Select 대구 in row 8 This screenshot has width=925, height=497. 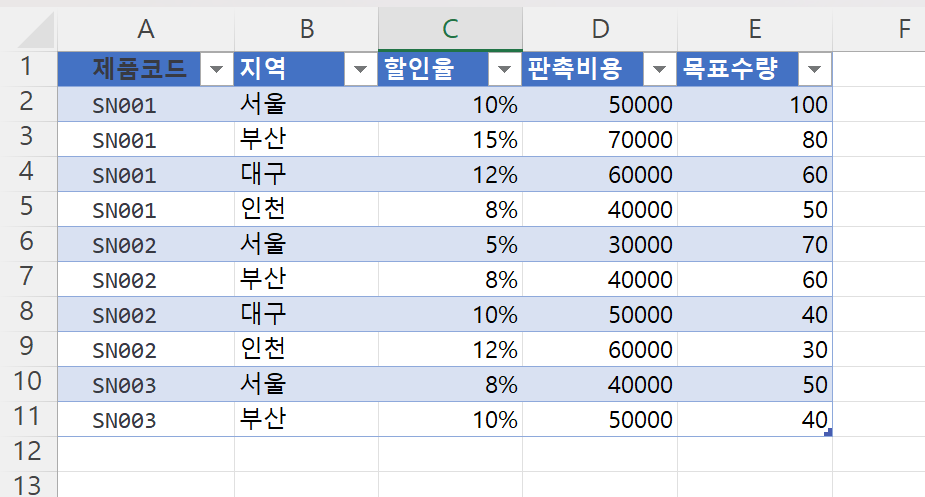(306, 314)
